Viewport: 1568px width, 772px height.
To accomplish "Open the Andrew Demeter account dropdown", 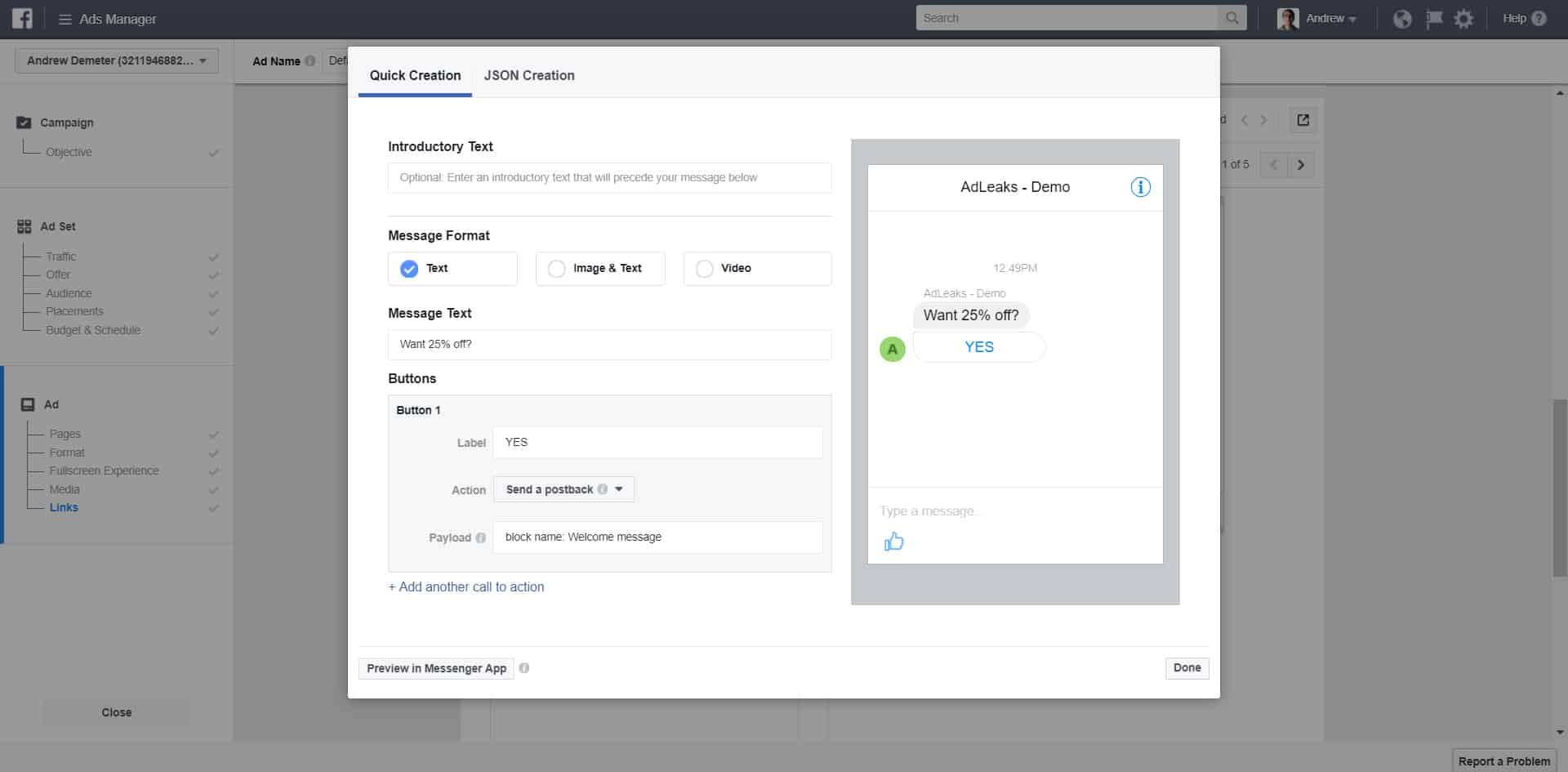I will (x=117, y=60).
